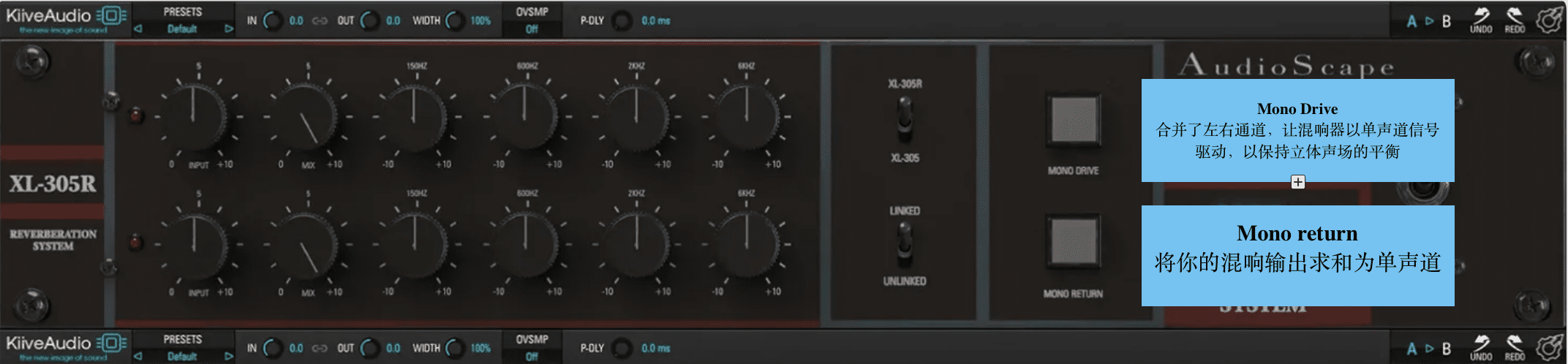Click the 0.0 IN value in the top toolbar

tap(295, 20)
